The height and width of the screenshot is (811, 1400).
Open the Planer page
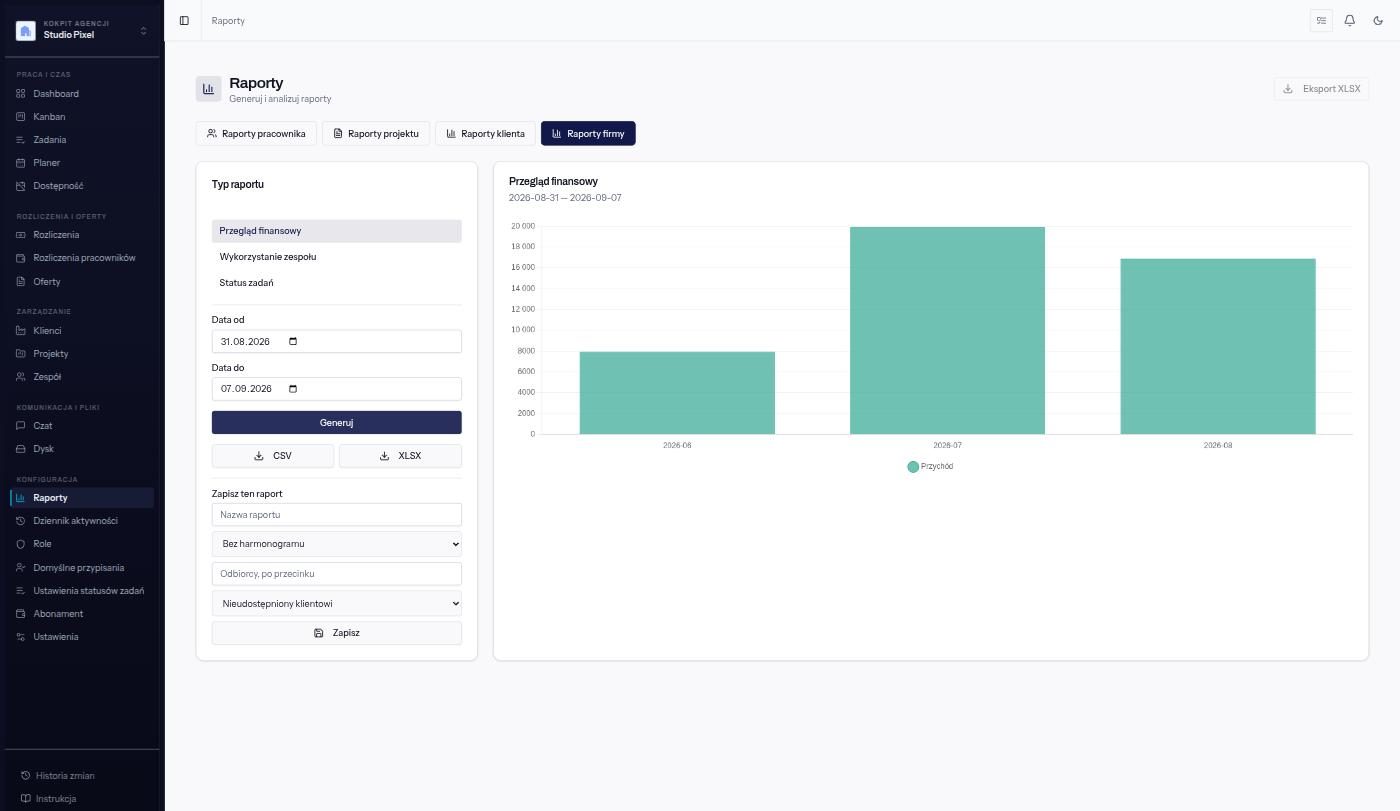[x=82, y=163]
